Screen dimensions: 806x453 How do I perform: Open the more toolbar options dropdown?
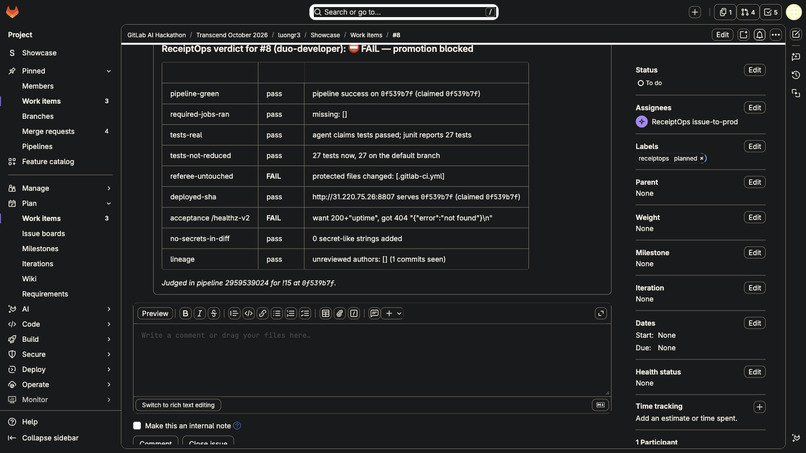pos(393,313)
